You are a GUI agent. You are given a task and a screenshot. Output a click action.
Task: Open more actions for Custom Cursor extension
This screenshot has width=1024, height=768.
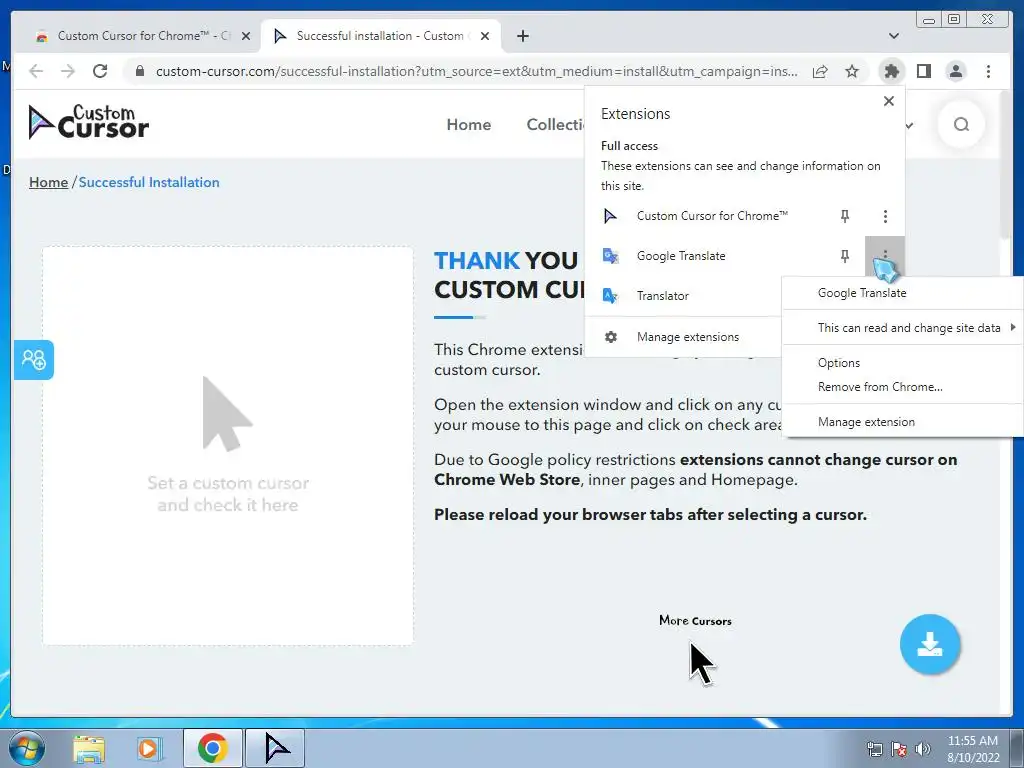point(885,216)
